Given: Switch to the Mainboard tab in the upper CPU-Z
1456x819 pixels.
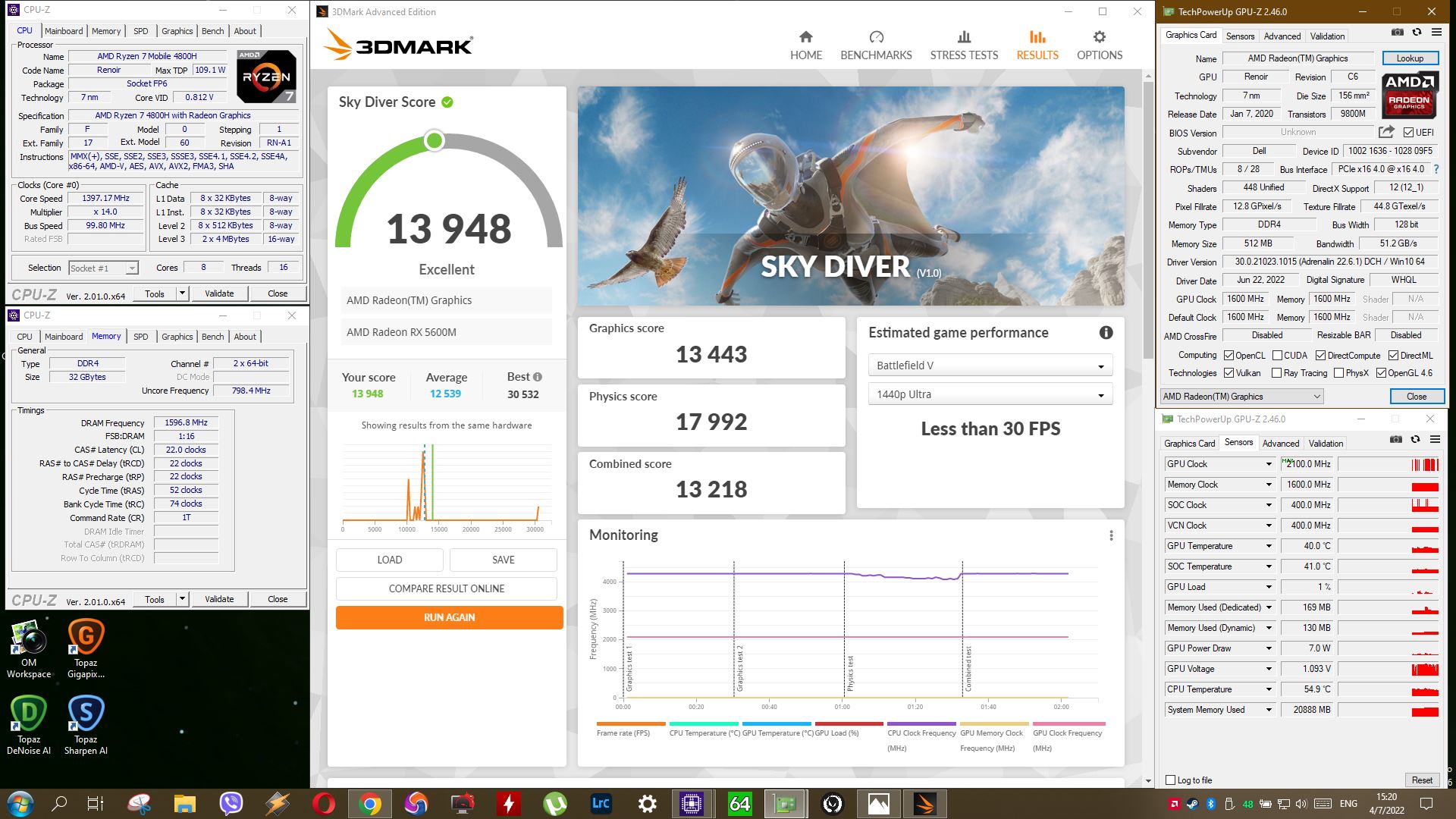Looking at the screenshot, I should coord(64,31).
